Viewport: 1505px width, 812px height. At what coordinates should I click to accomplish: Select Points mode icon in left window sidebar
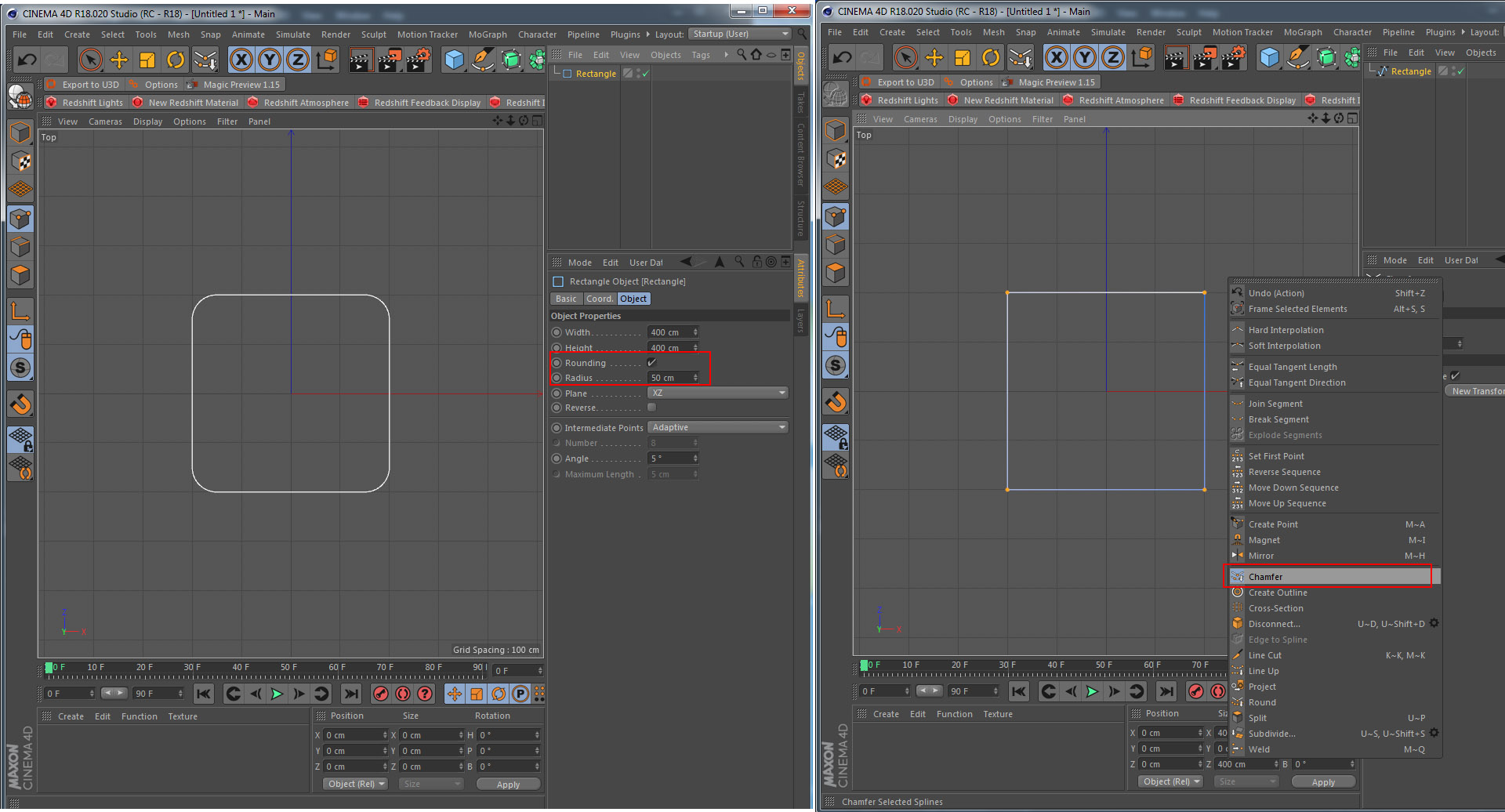click(x=20, y=219)
